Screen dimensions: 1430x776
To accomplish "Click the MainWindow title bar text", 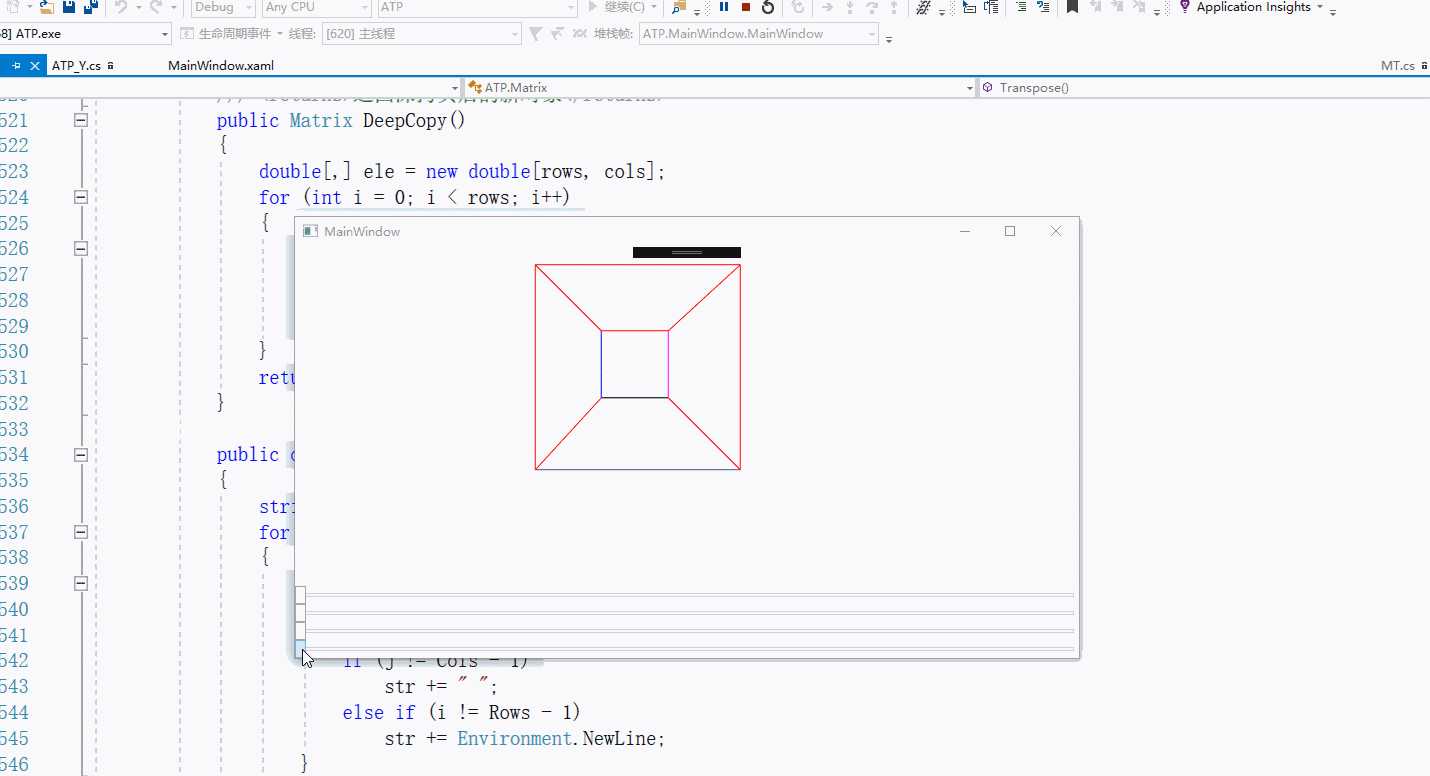I will (x=362, y=231).
